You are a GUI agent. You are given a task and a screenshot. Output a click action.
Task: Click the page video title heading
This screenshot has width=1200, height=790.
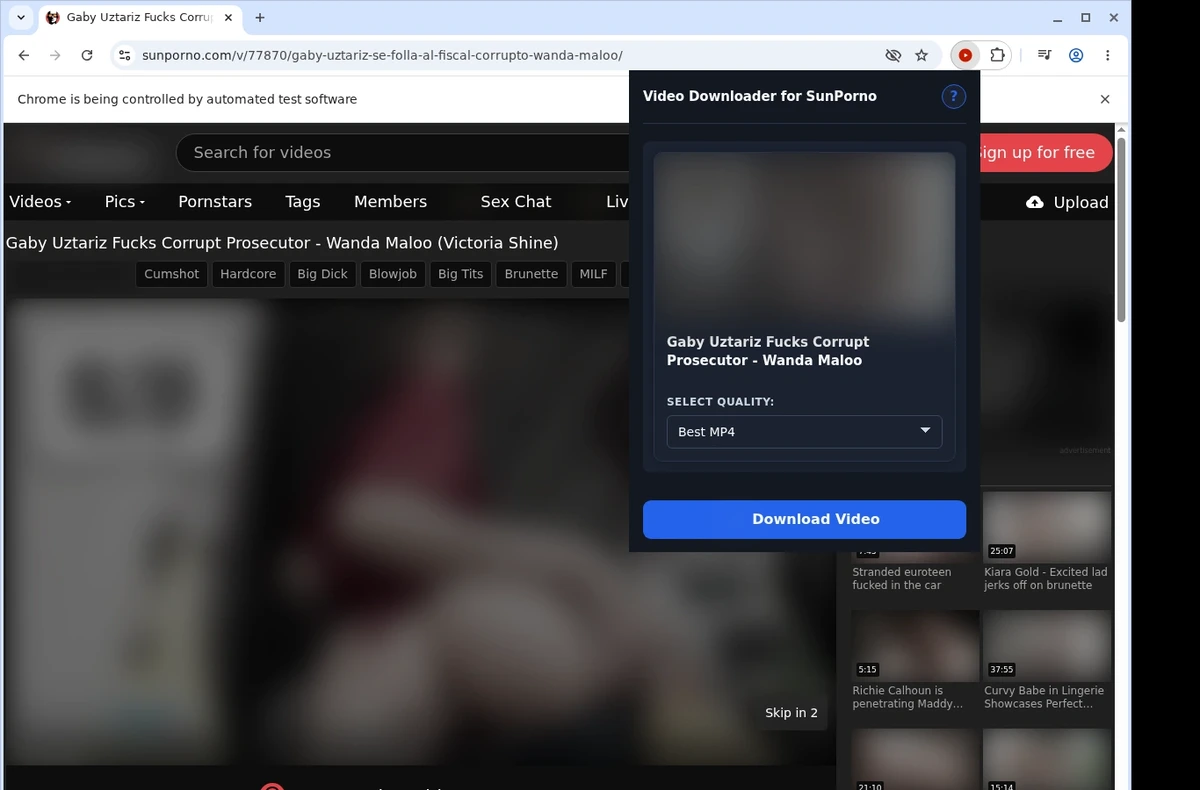(x=282, y=243)
